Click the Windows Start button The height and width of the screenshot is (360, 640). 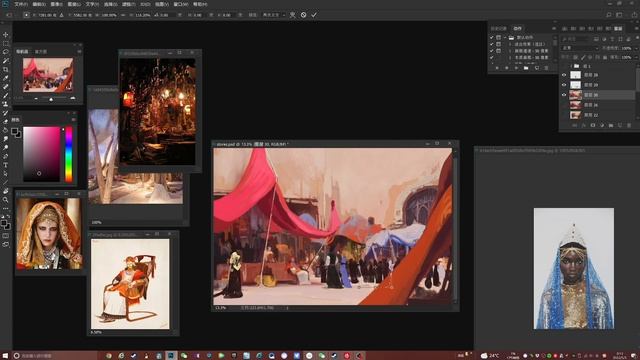click(x=5, y=356)
